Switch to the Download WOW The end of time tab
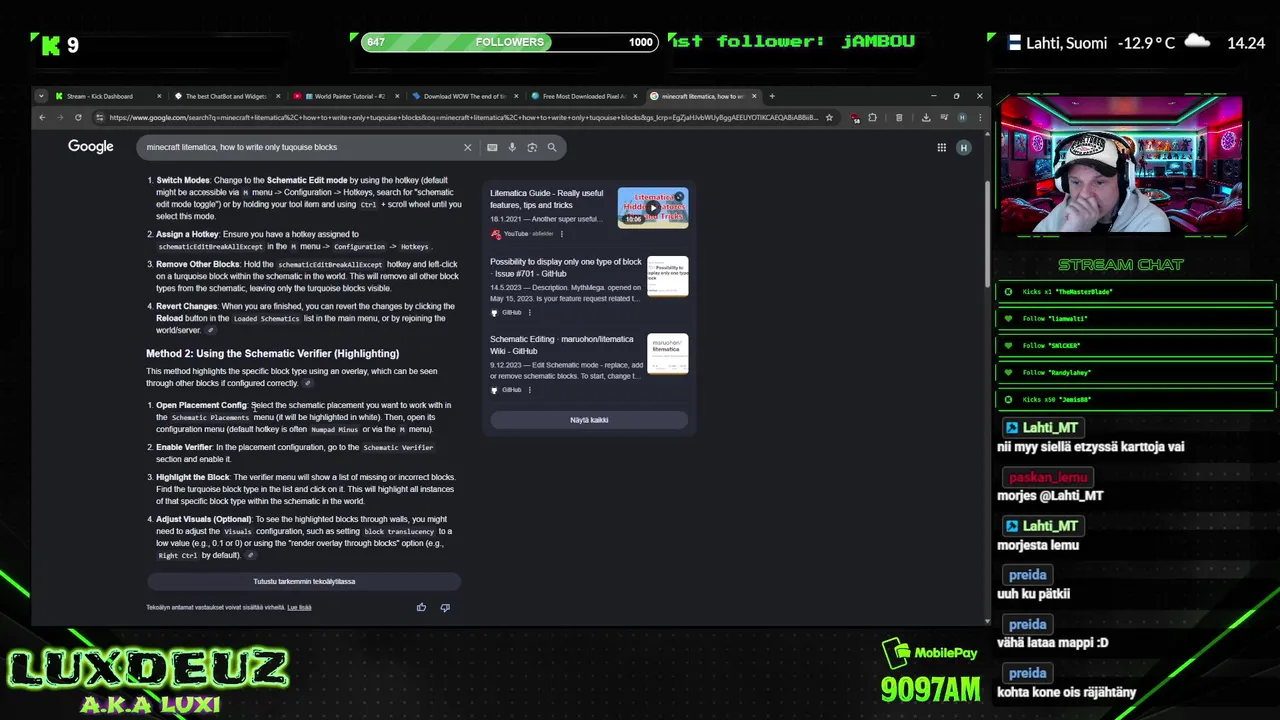Viewport: 1280px width, 720px height. click(464, 96)
